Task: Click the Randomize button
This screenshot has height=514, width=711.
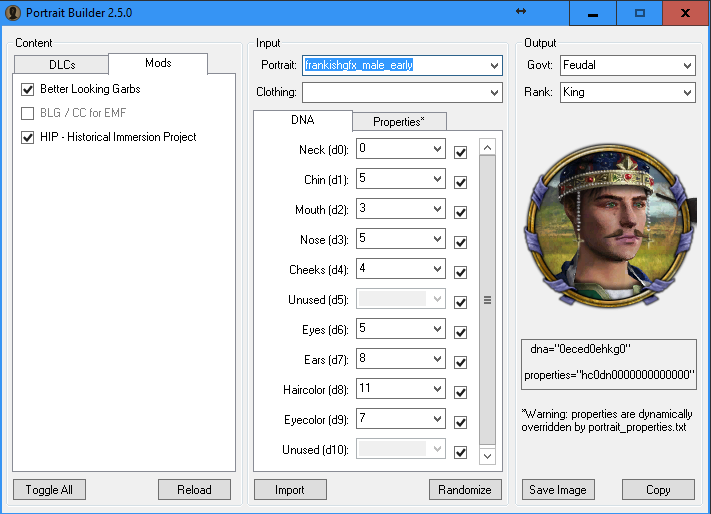Action: (465, 490)
